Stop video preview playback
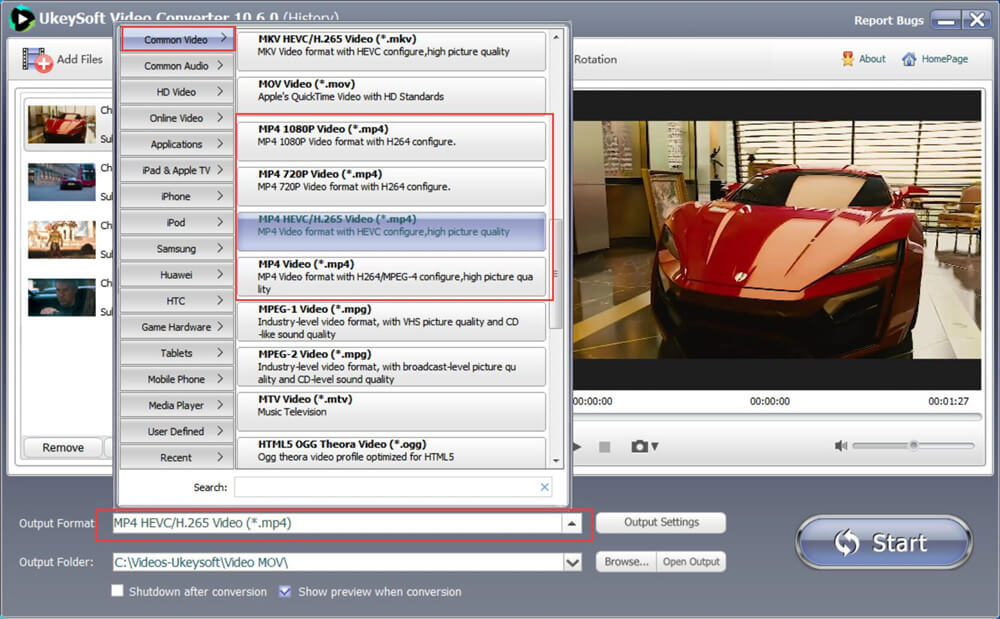 tap(605, 447)
